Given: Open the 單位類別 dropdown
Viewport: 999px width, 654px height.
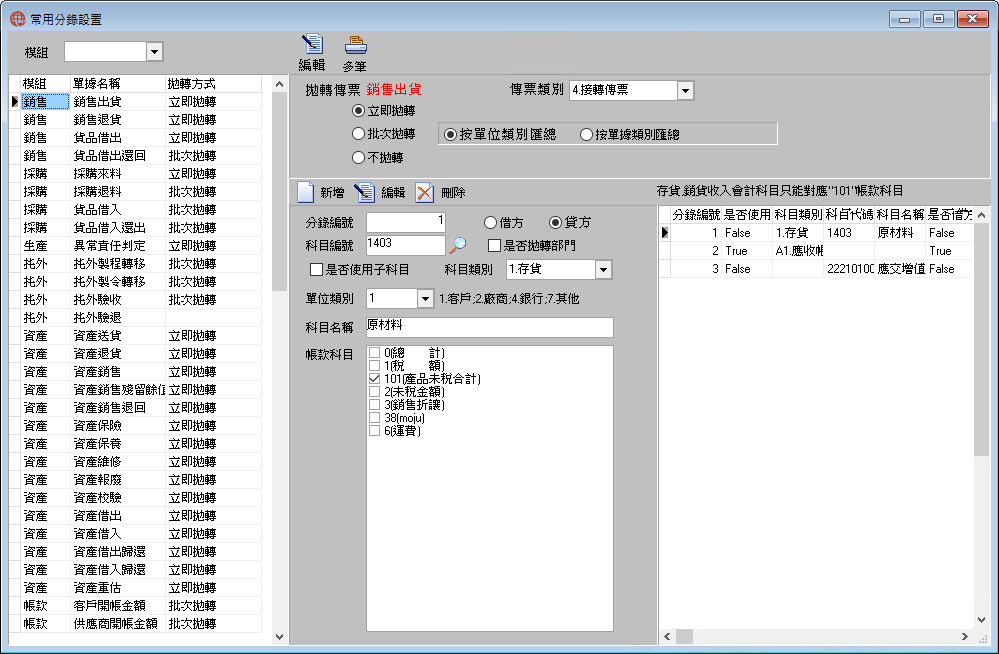Looking at the screenshot, I should tap(425, 298).
